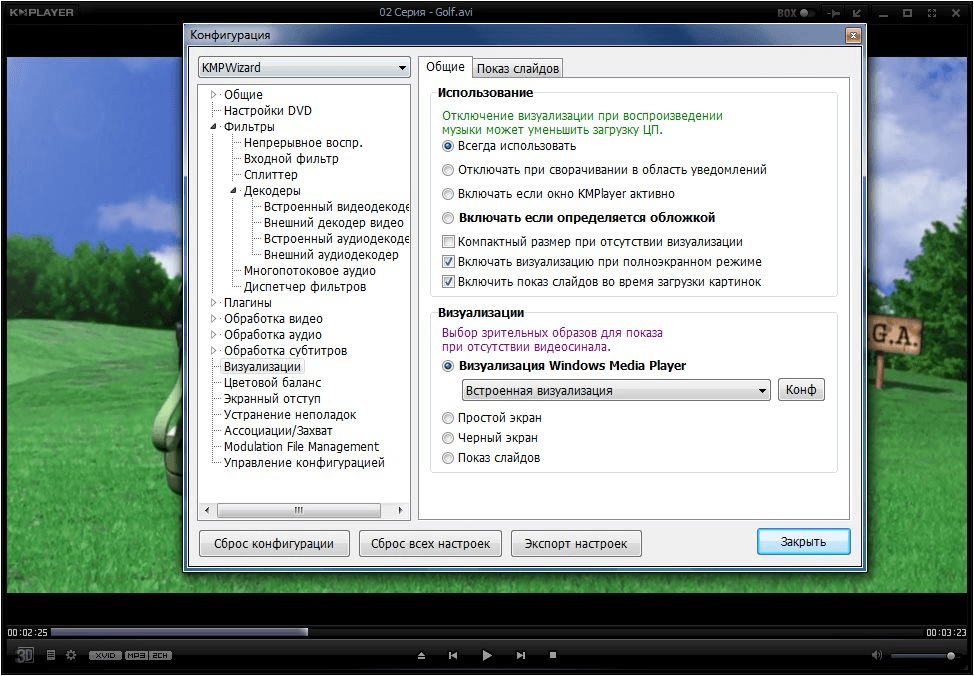Select 'Настройки DVD' in tree
This screenshot has width=974, height=676.
pos(268,111)
